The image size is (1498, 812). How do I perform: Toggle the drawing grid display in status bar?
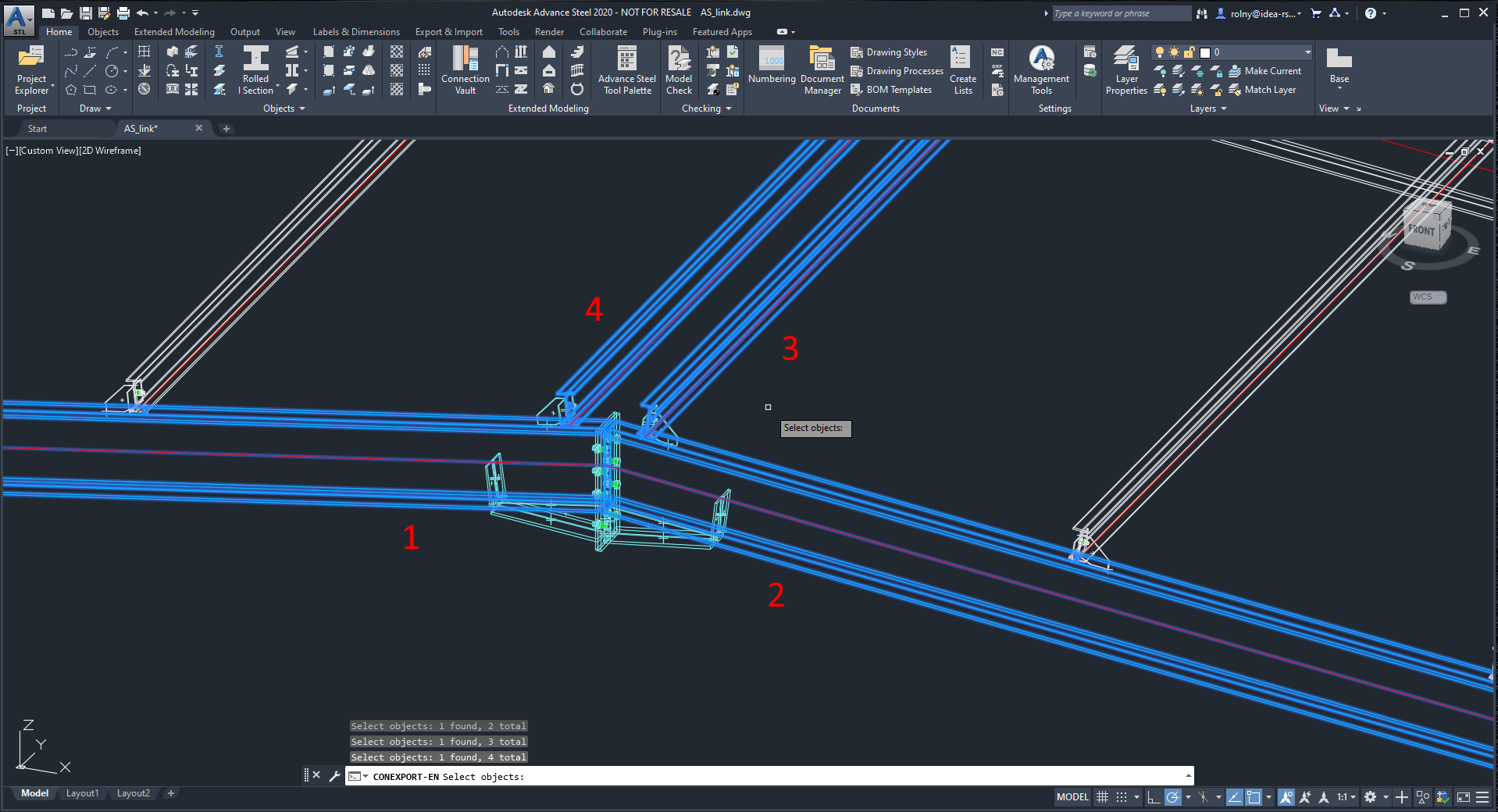1102,797
